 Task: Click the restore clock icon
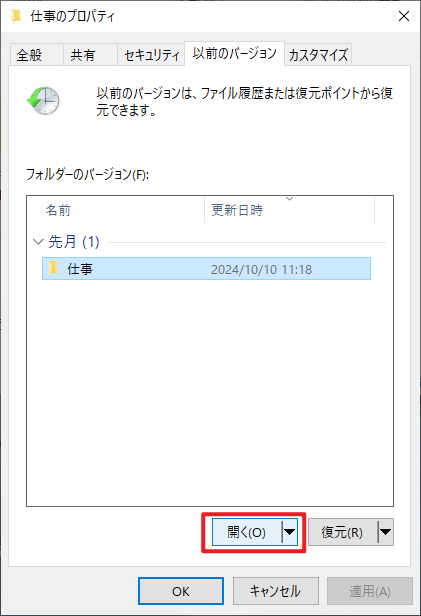(x=43, y=101)
